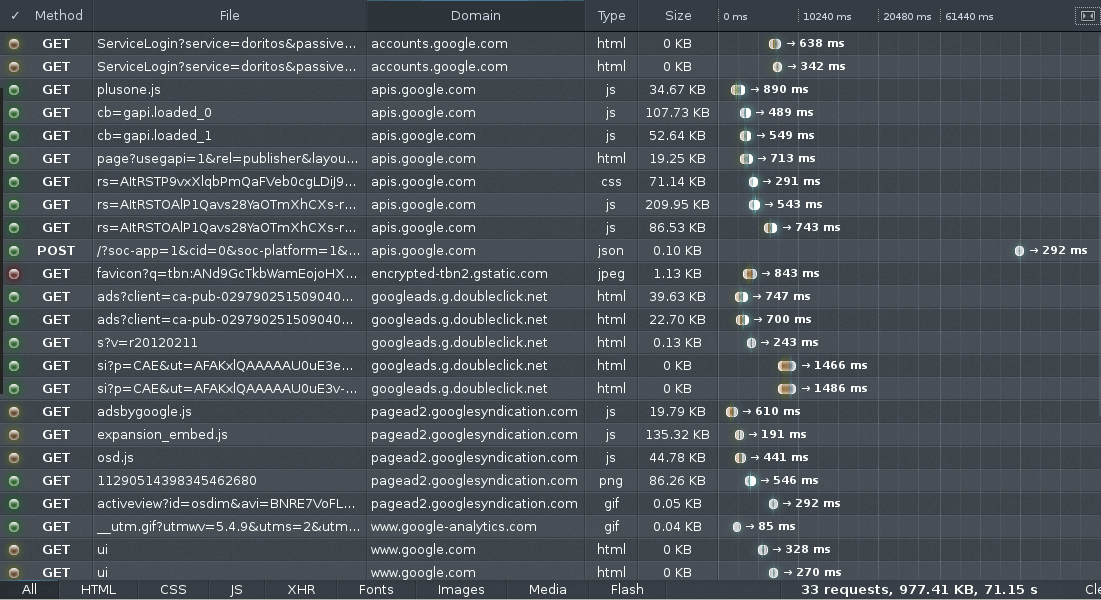Image resolution: width=1101 pixels, height=600 pixels.
Task: Filter requests by Media
Action: pyautogui.click(x=548, y=589)
